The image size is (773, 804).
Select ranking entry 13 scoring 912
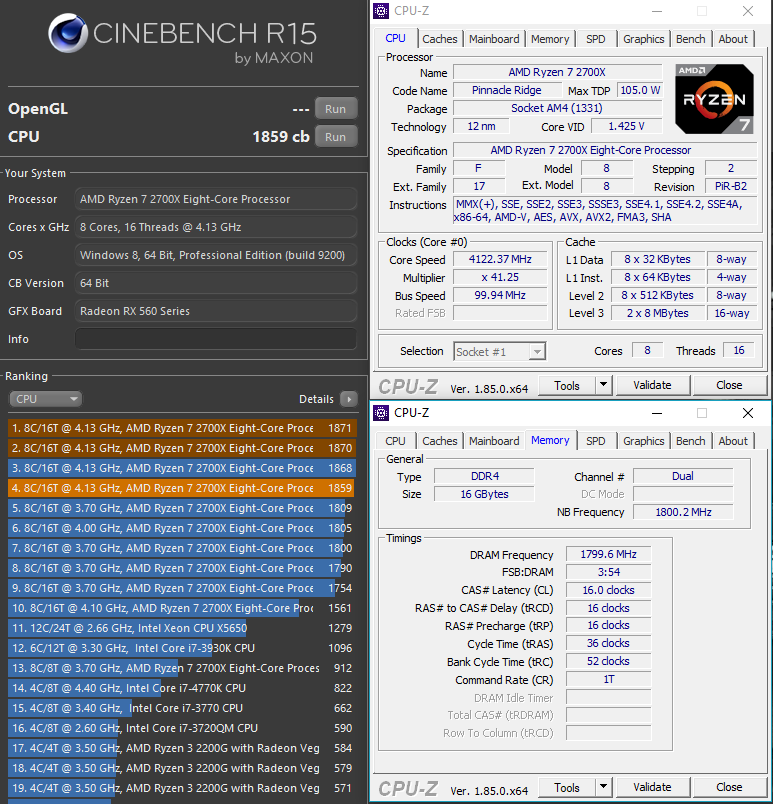tap(182, 668)
